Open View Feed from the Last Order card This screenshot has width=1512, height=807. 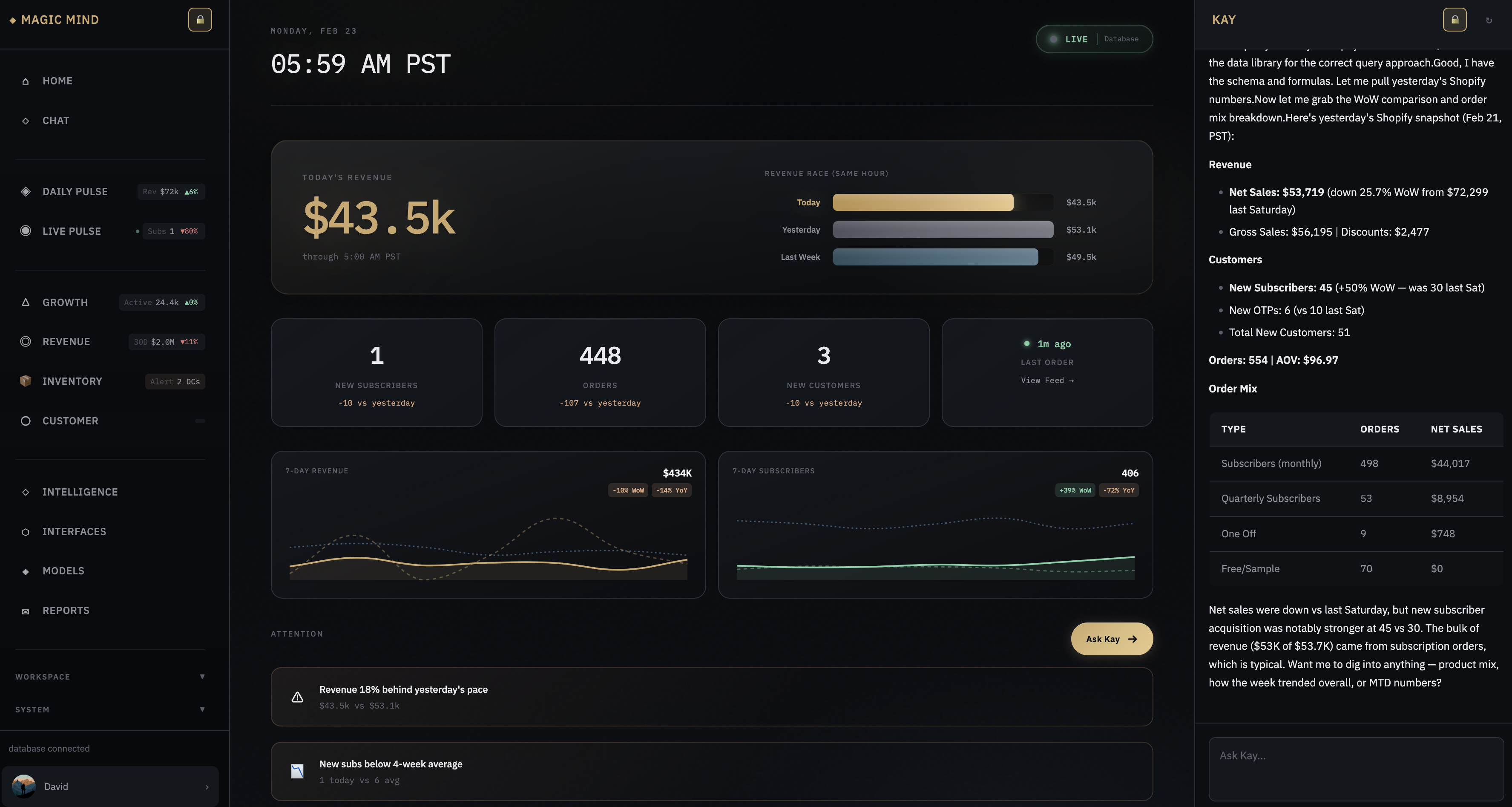tap(1047, 380)
